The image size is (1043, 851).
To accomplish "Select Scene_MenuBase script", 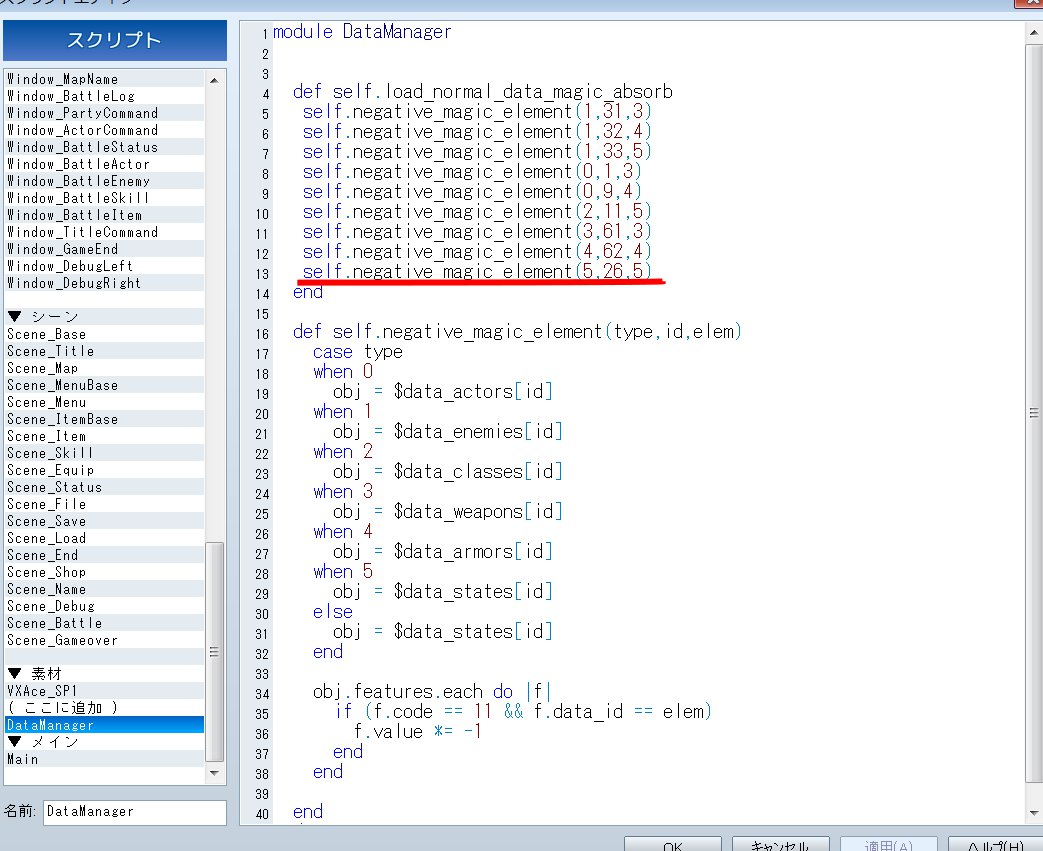I will point(104,385).
